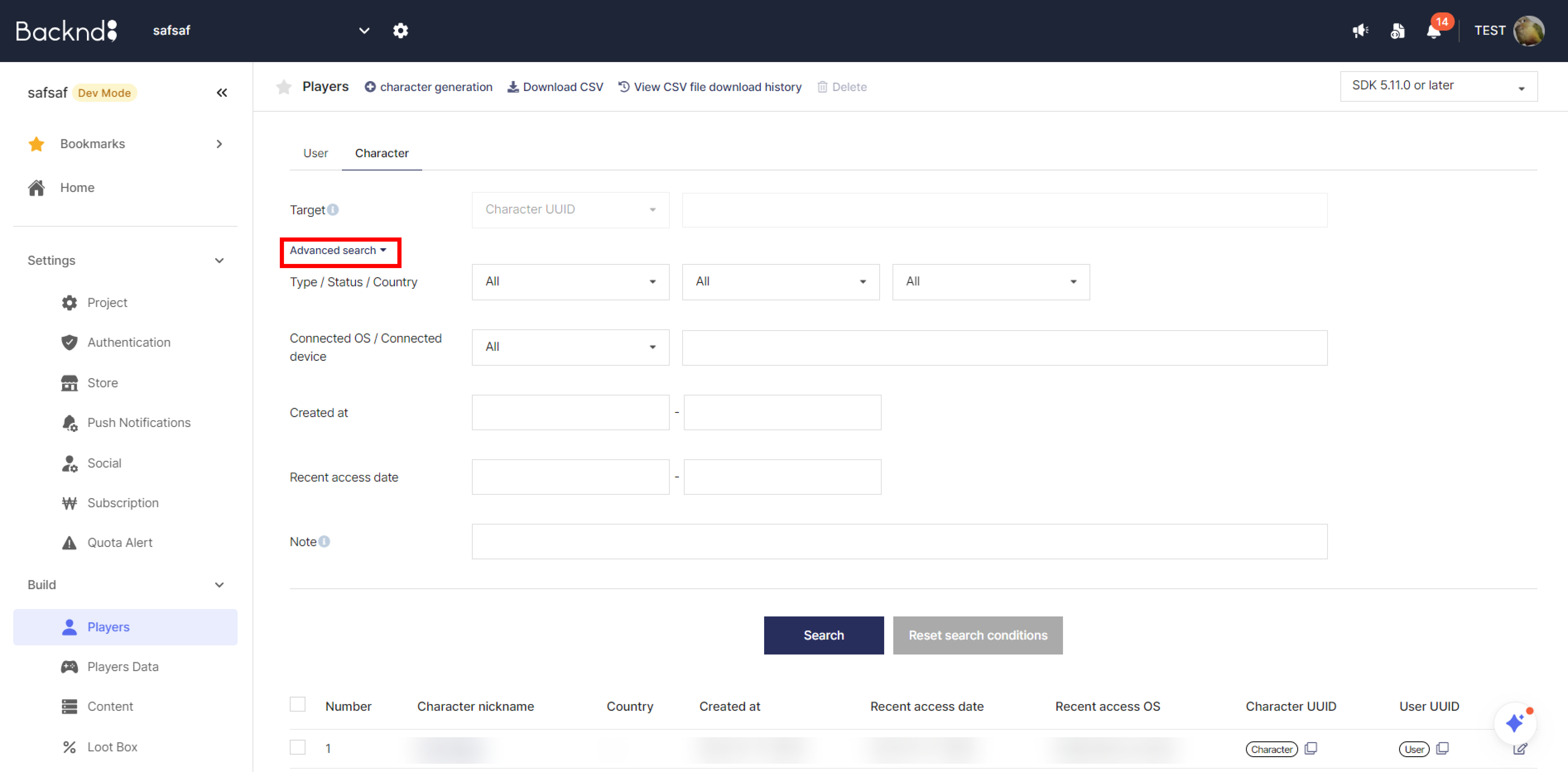Viewport: 1568px width, 772px height.
Task: Click the Target info icon
Action: pyautogui.click(x=333, y=210)
